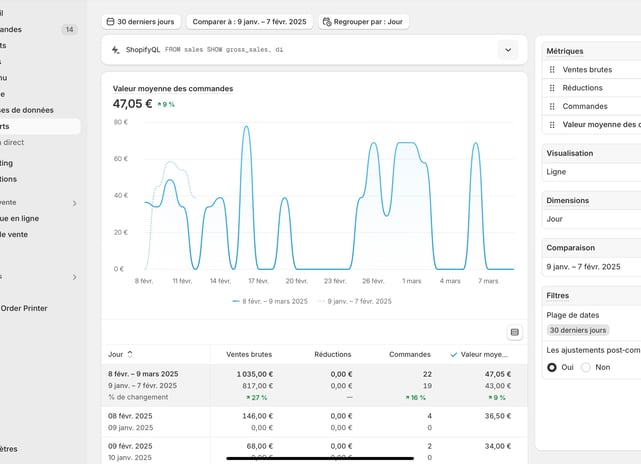641x464 pixels.
Task: Click the calendar icon beside 30 derniers jours
Action: [110, 22]
